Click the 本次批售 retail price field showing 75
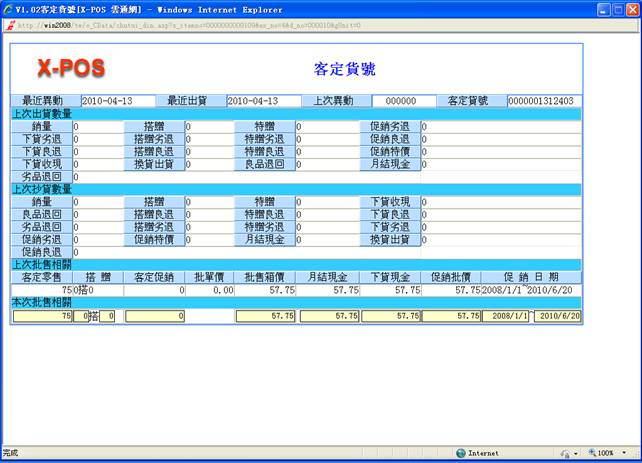 pos(43,316)
